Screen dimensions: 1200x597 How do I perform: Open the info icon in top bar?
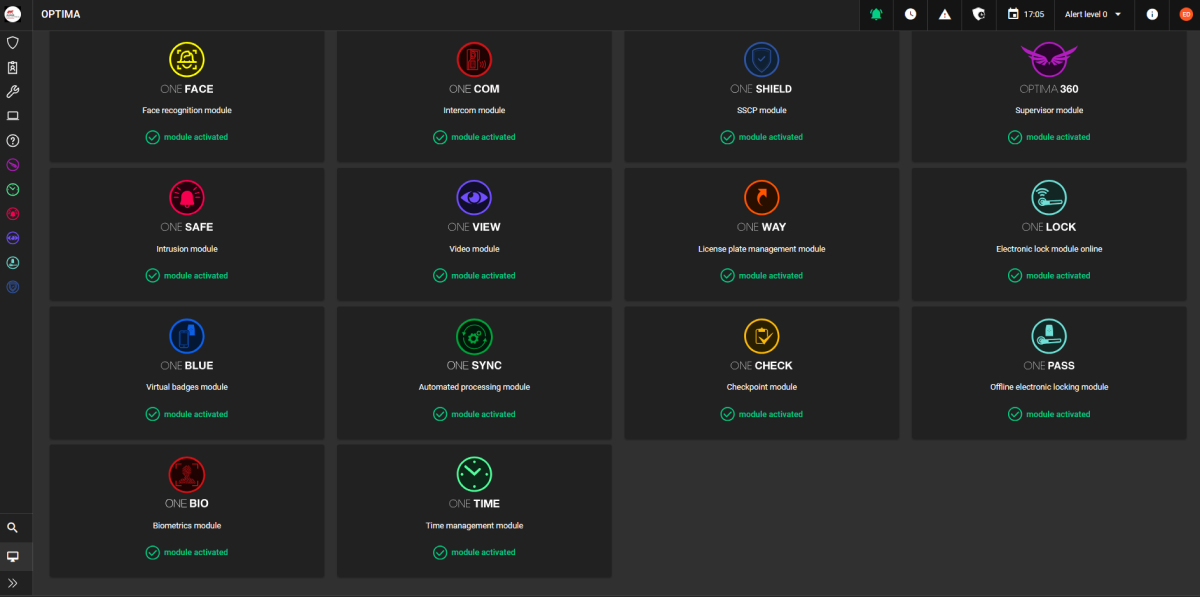(x=1152, y=15)
